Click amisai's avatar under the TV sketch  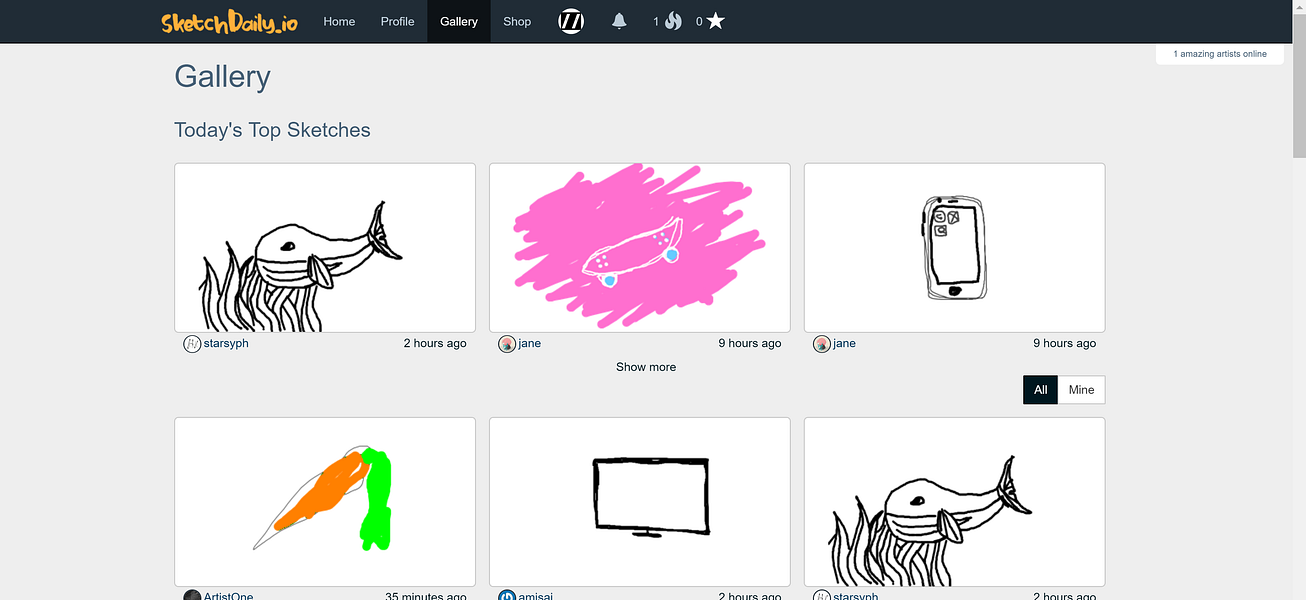pos(506,595)
